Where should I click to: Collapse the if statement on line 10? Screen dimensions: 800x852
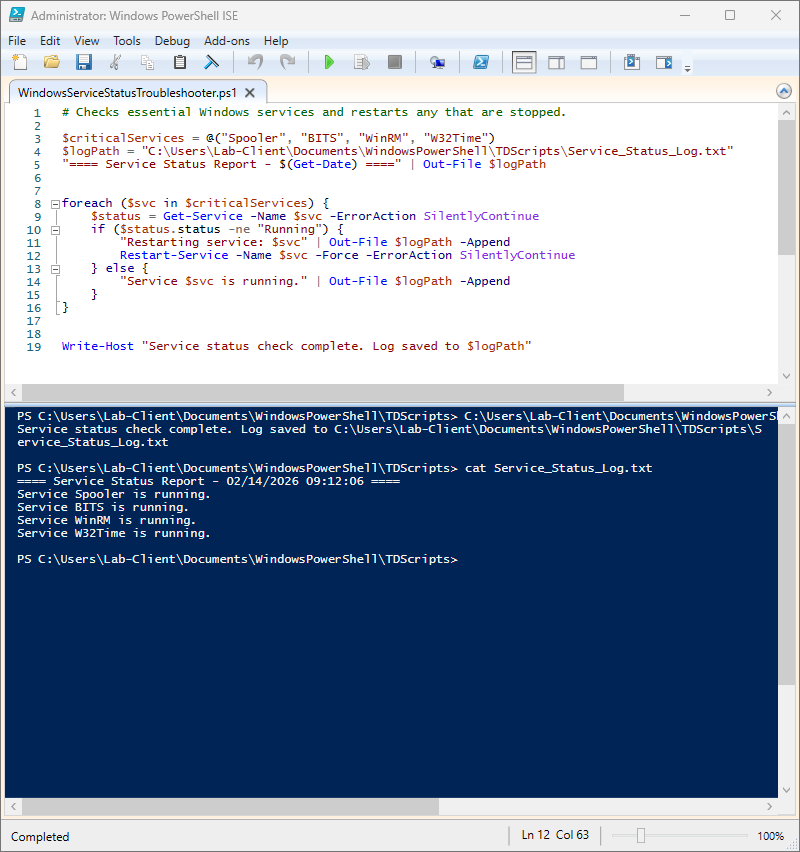point(55,229)
